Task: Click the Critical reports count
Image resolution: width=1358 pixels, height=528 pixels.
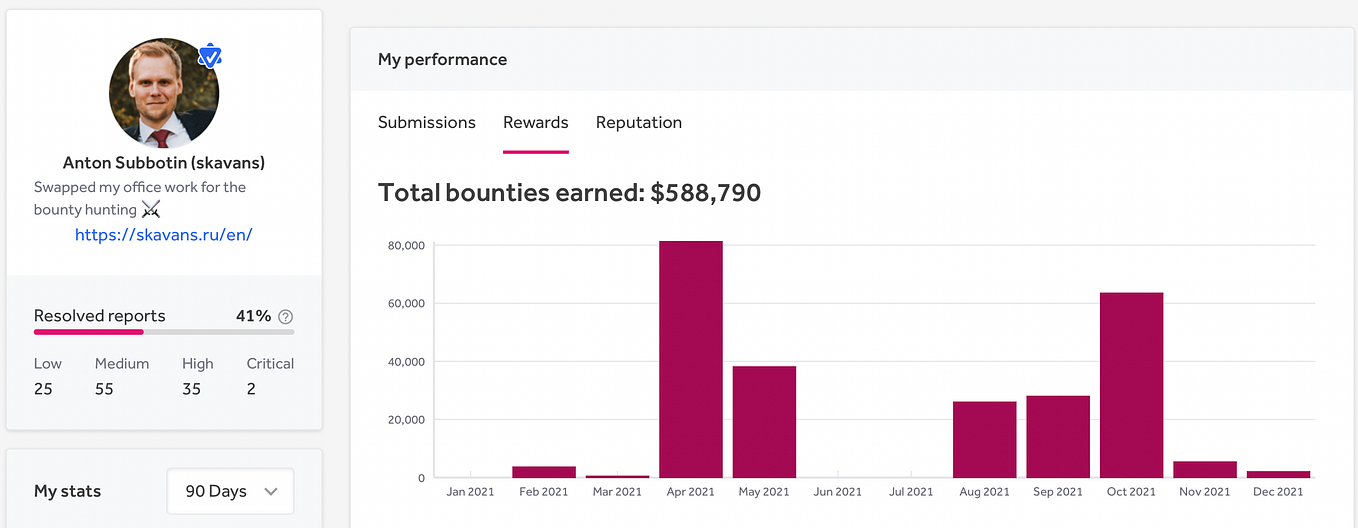Action: [x=251, y=389]
